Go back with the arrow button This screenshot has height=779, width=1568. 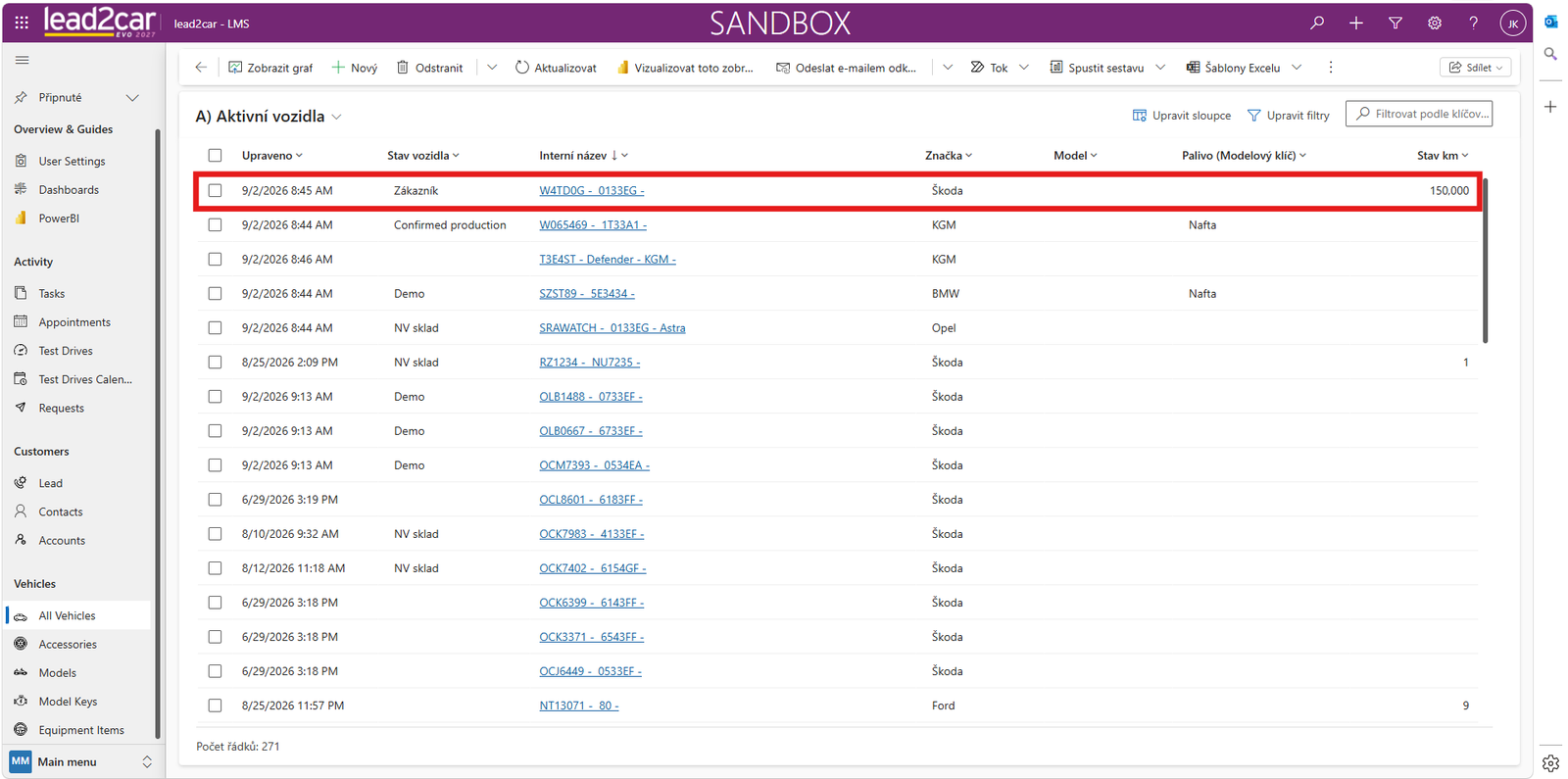201,68
